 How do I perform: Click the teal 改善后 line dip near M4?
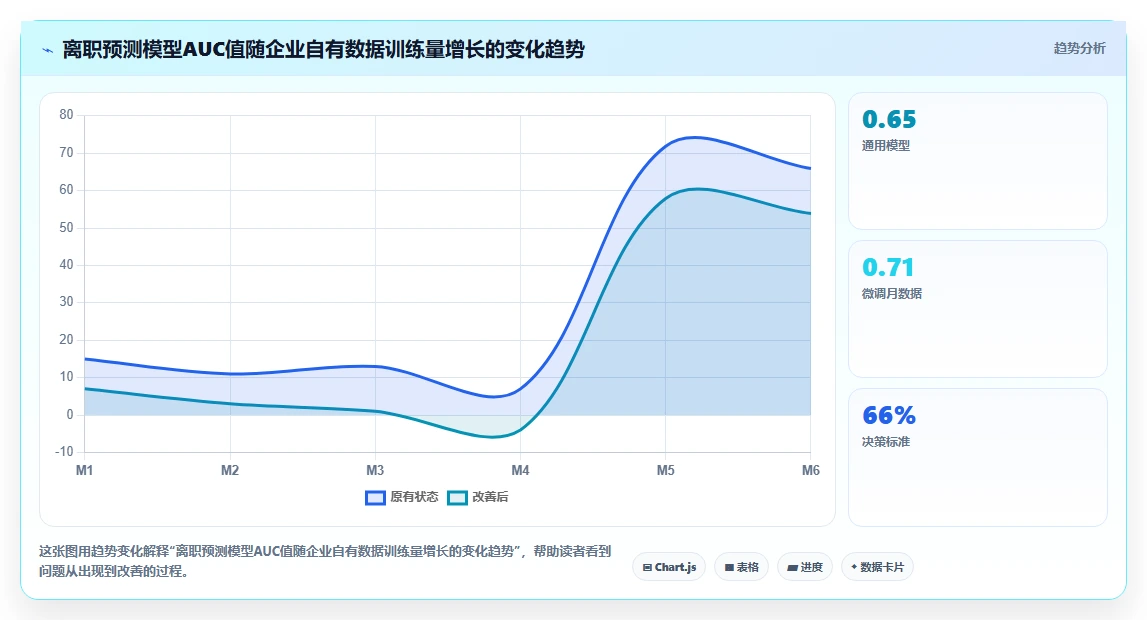[x=494, y=436]
